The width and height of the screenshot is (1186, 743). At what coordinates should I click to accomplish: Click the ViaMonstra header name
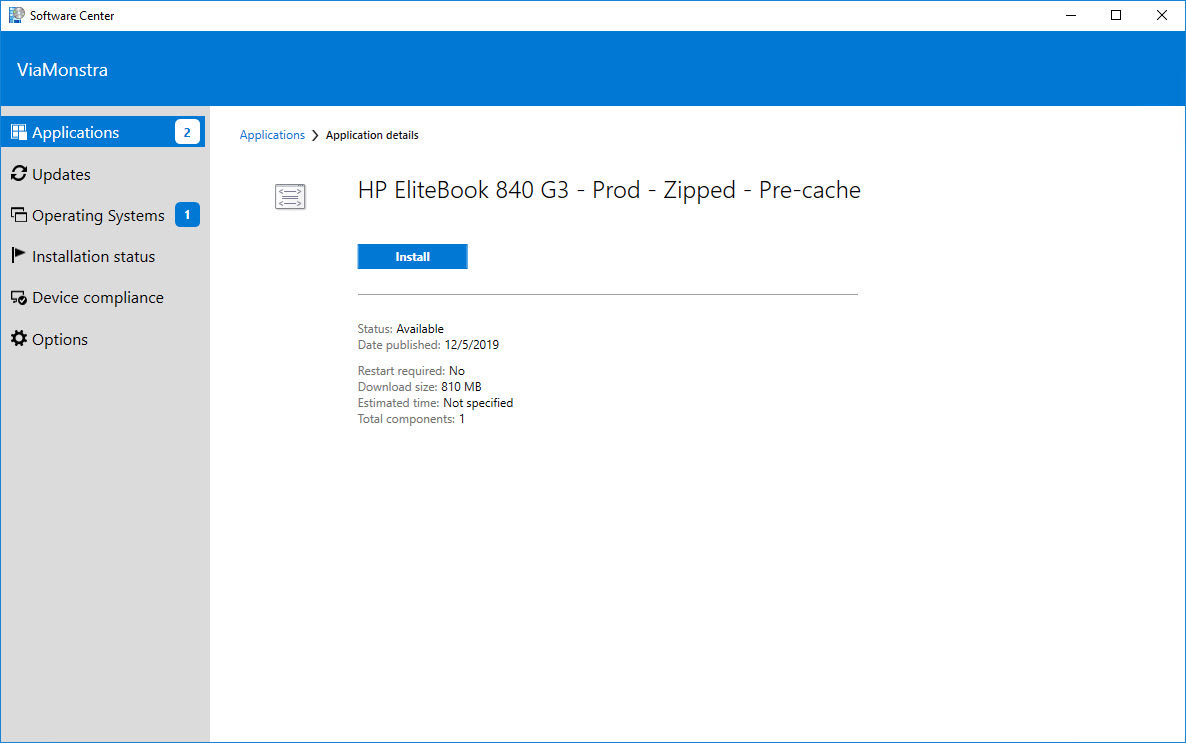point(62,70)
